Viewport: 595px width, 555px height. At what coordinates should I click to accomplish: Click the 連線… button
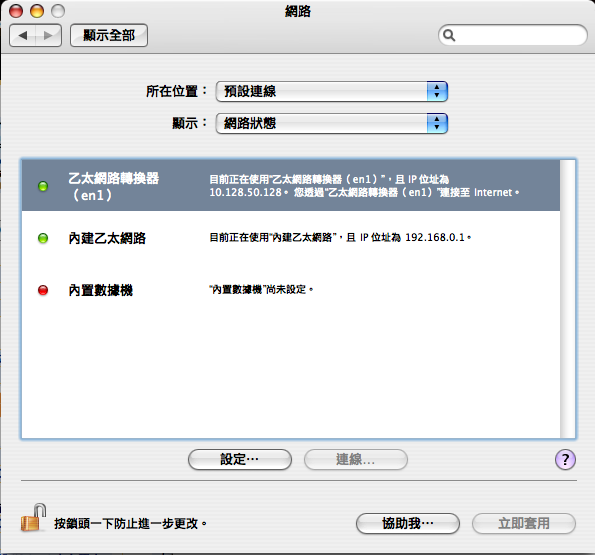(x=356, y=459)
